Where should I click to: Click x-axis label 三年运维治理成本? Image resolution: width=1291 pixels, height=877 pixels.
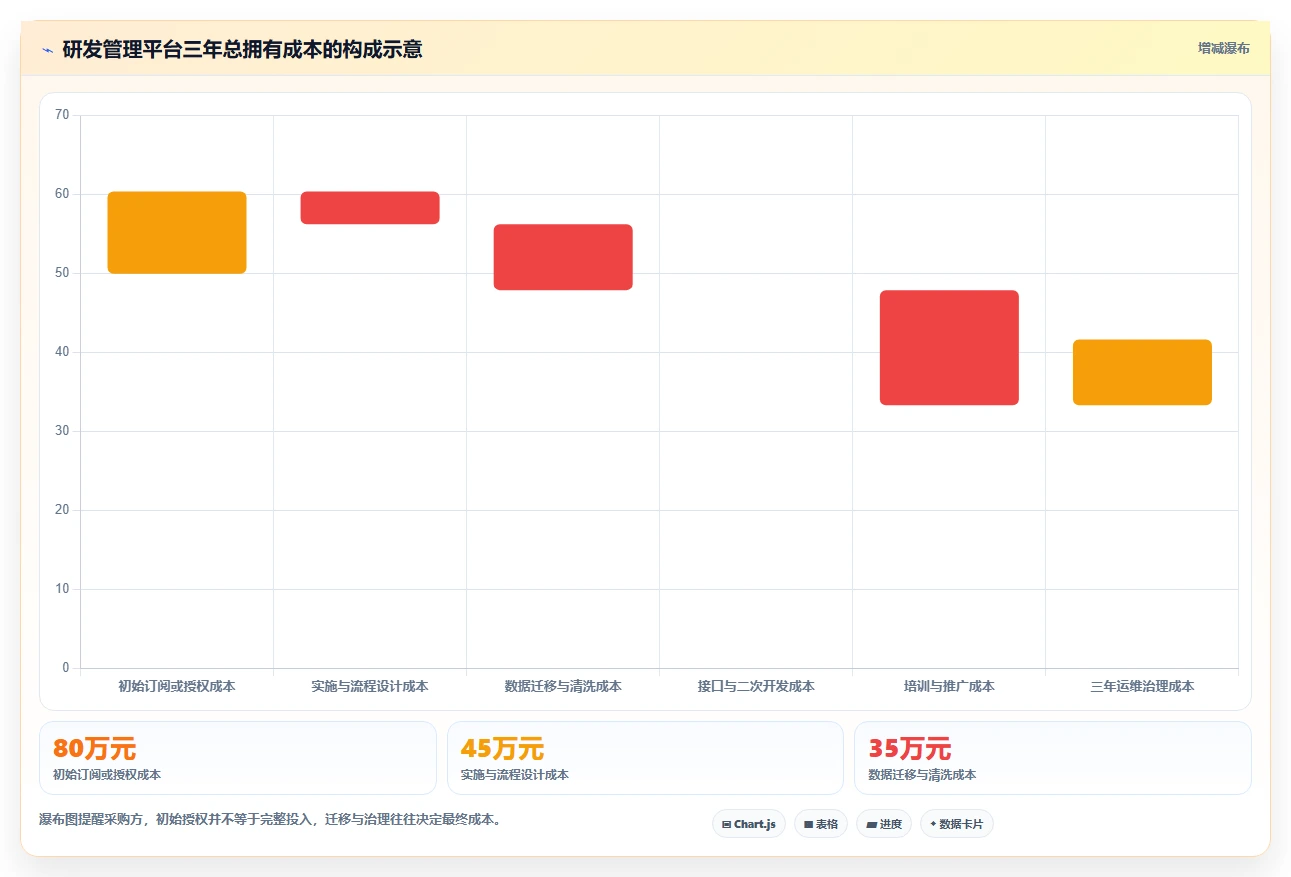1142,687
